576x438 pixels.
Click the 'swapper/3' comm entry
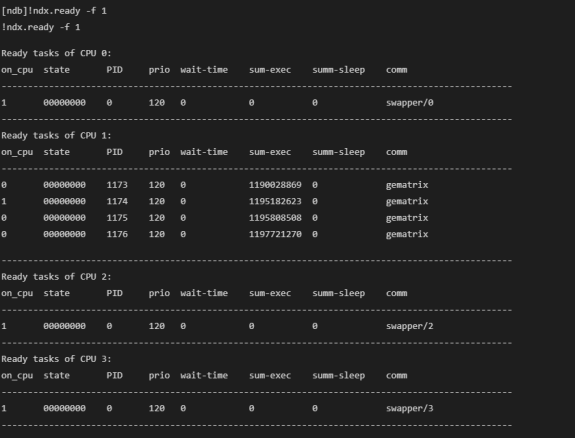coord(410,409)
